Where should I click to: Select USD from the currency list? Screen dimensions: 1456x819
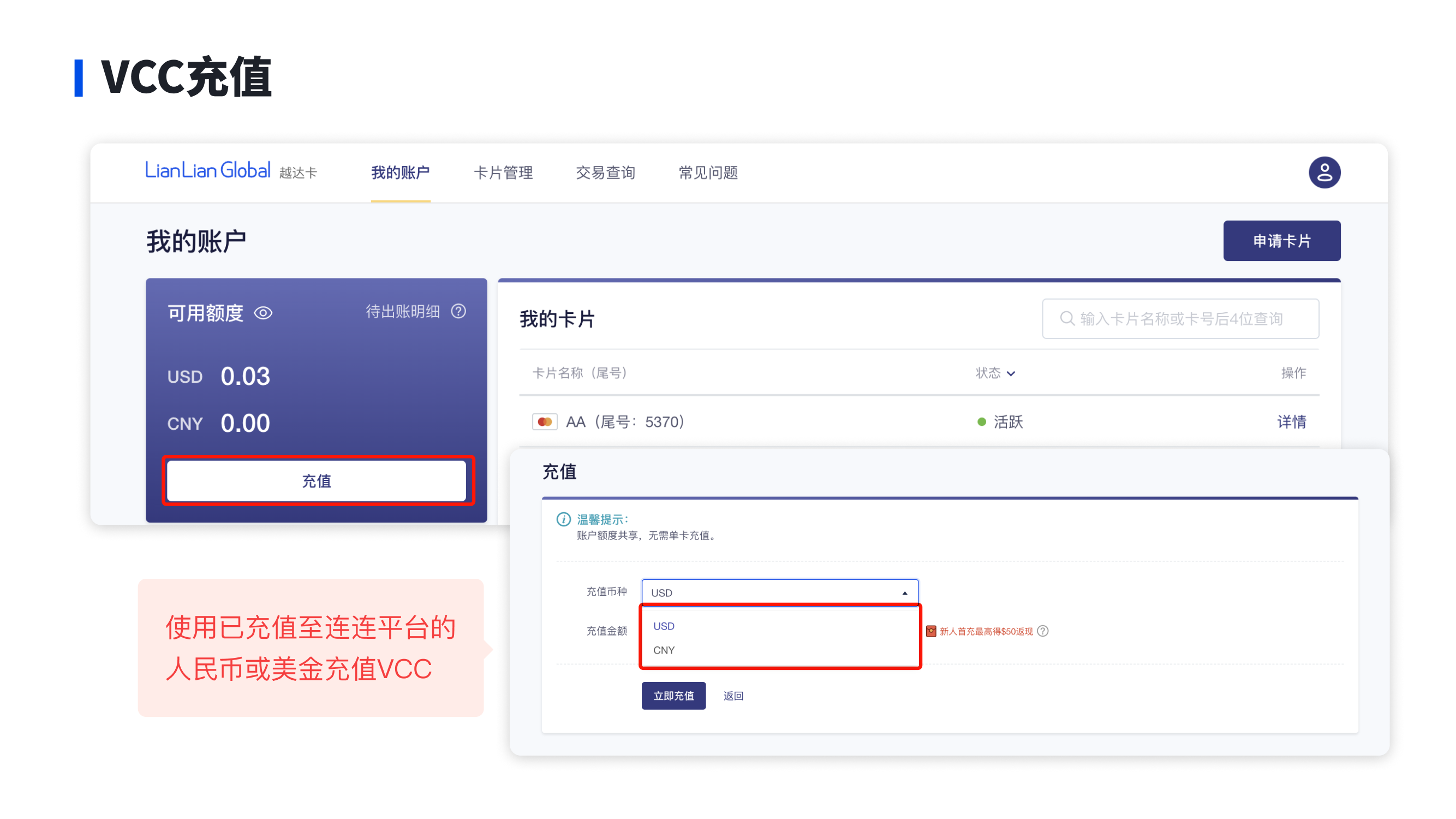tap(664, 626)
